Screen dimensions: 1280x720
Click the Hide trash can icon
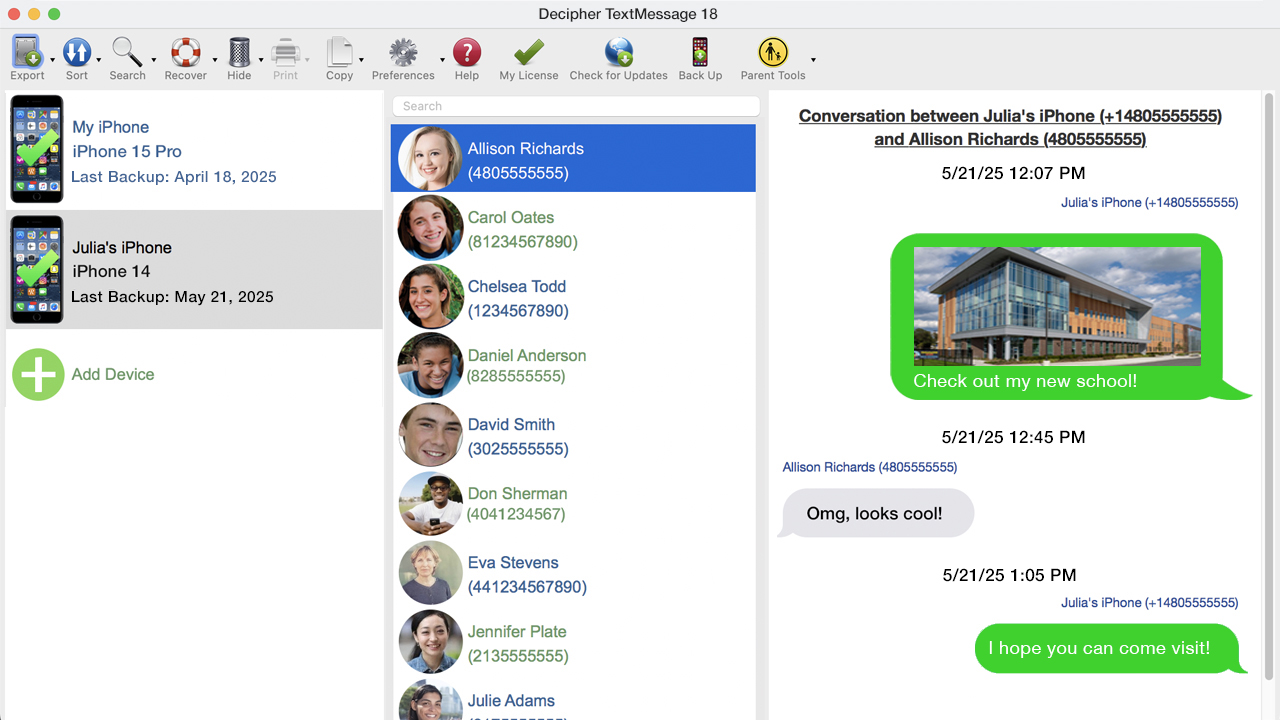[x=239, y=52]
